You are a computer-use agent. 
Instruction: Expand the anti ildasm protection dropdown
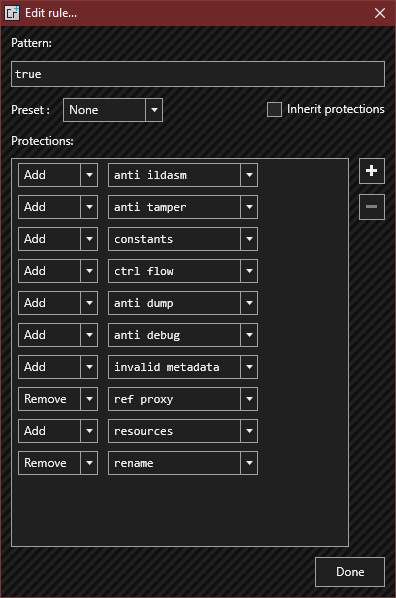point(183,175)
